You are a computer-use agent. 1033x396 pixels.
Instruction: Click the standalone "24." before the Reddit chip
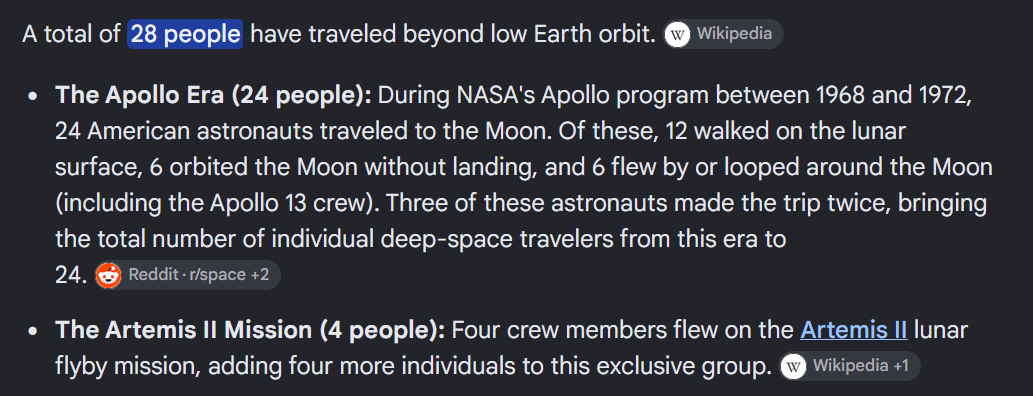pos(71,275)
